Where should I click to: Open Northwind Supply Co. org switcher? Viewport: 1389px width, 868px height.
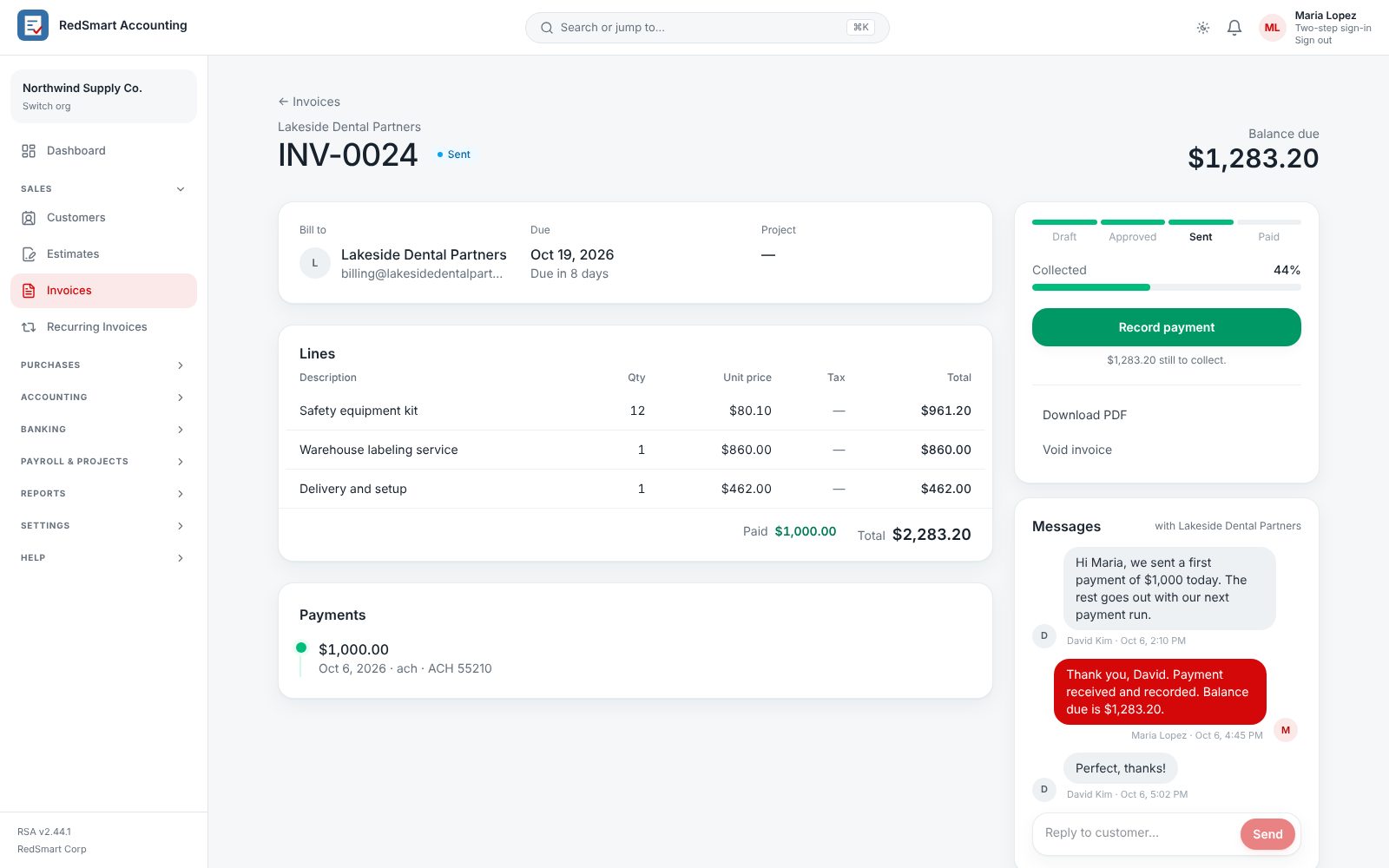(103, 96)
